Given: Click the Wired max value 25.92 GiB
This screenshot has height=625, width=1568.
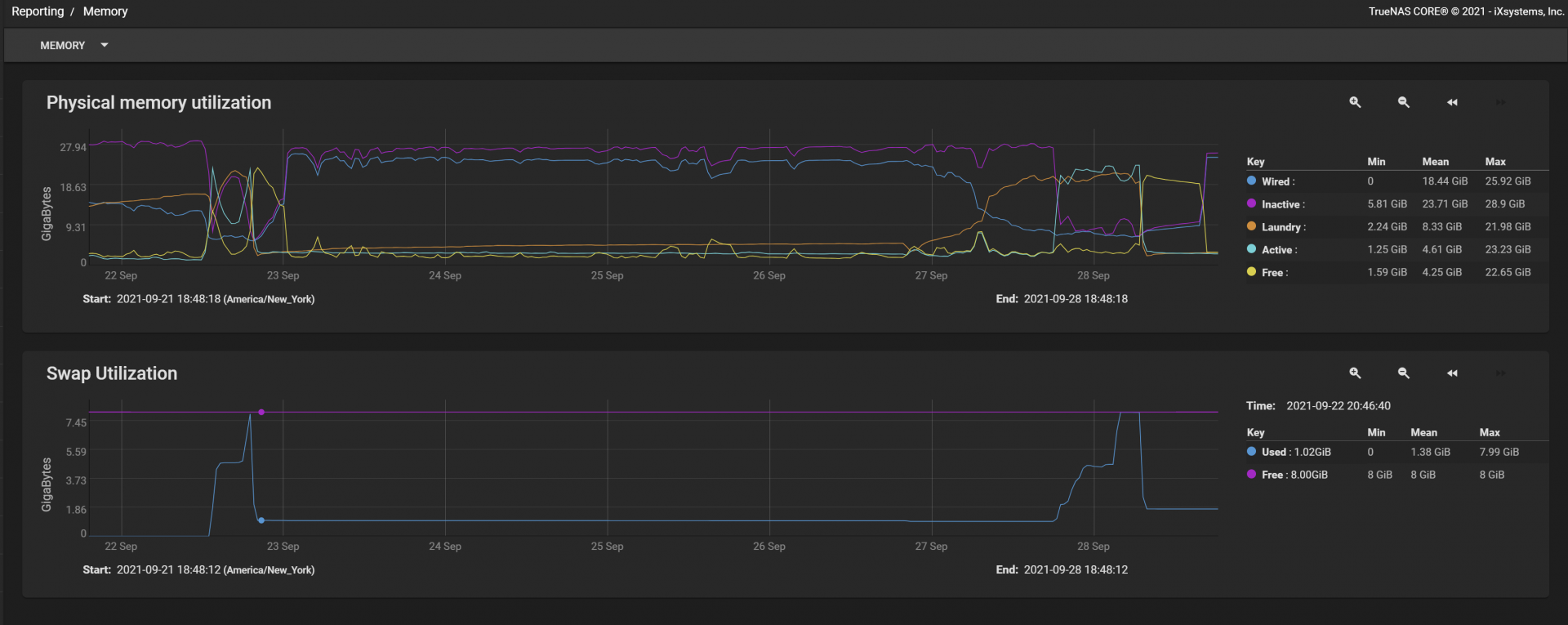Looking at the screenshot, I should pyautogui.click(x=1508, y=181).
